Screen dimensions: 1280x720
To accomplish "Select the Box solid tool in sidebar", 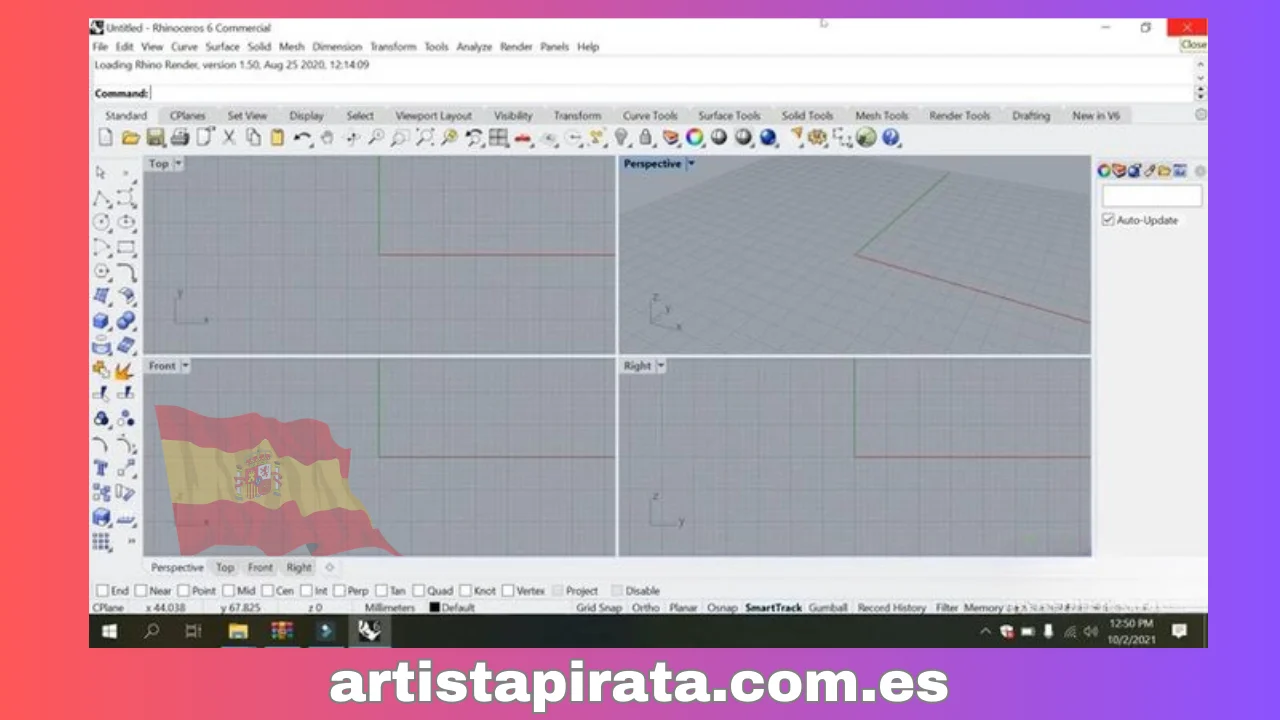I will tap(102, 321).
